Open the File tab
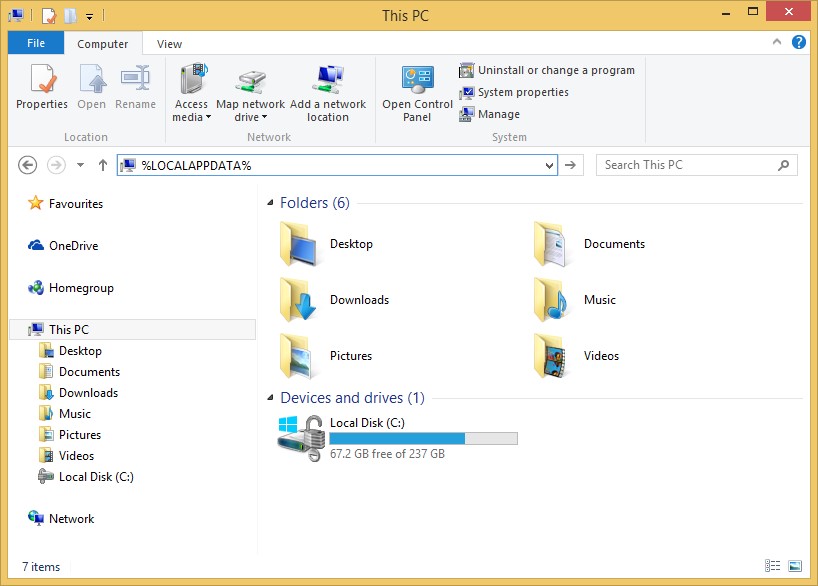This screenshot has width=818, height=586. pyautogui.click(x=36, y=43)
